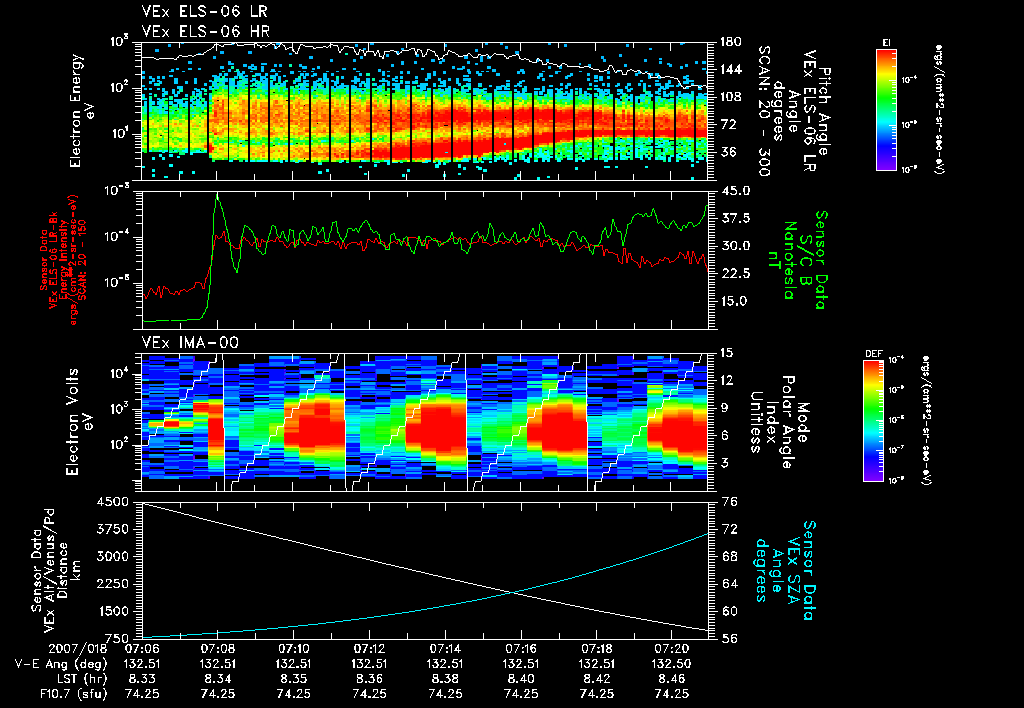Click the 45.0 nT tick label
The image size is (1024, 708).
[x=735, y=191]
